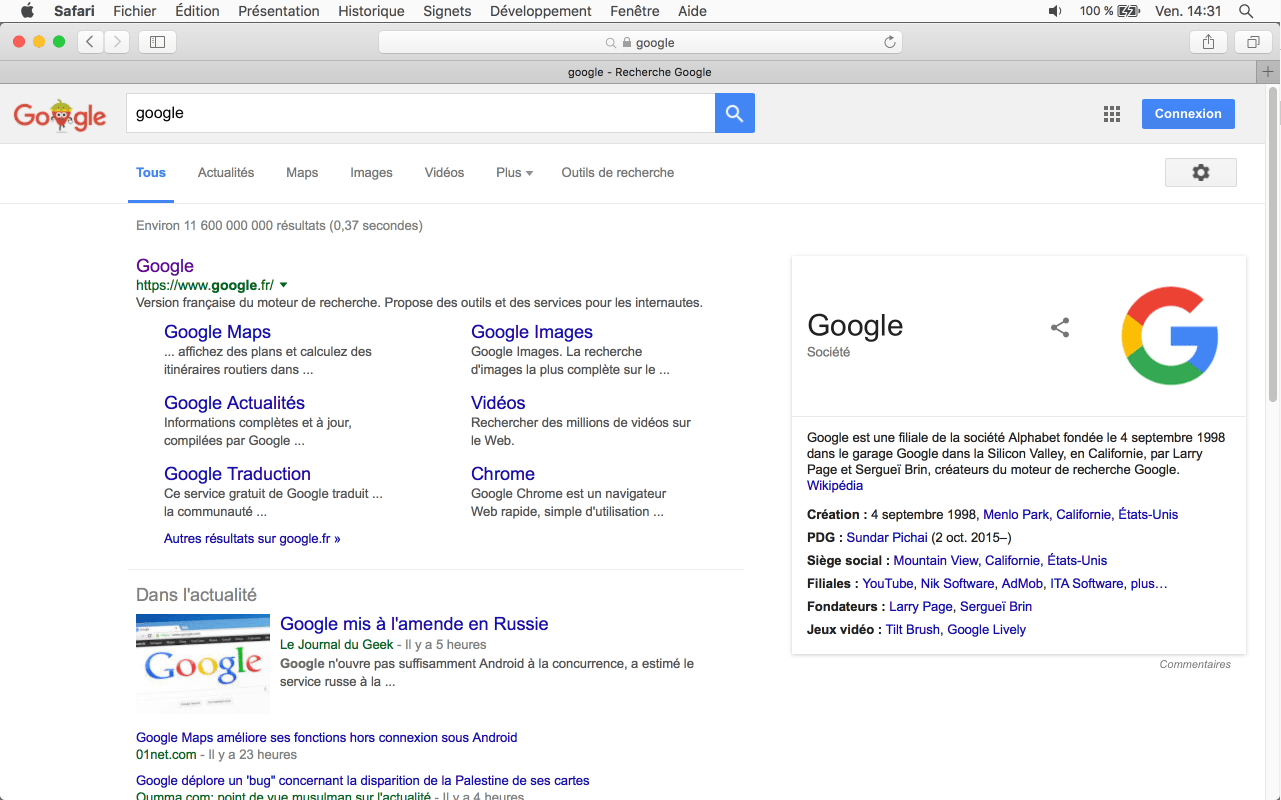This screenshot has height=800, width=1281.
Task: Open the Google Actualités sitelink
Action: pos(234,403)
